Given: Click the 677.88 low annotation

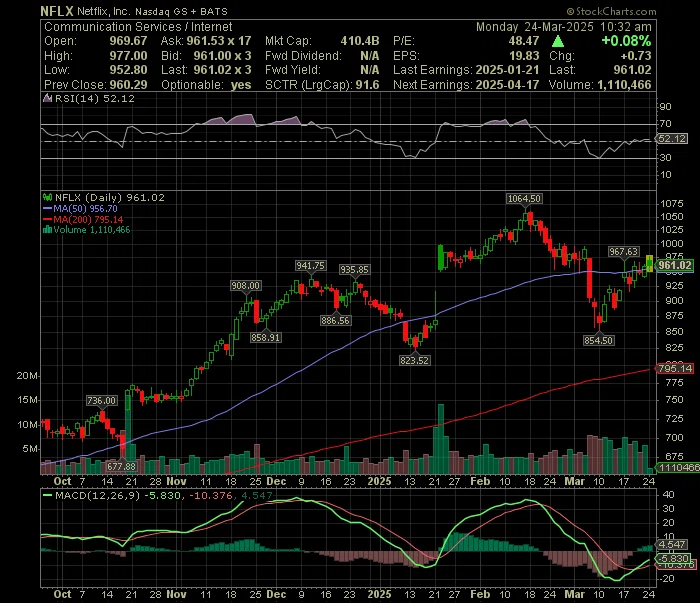Looking at the screenshot, I should (x=121, y=466).
